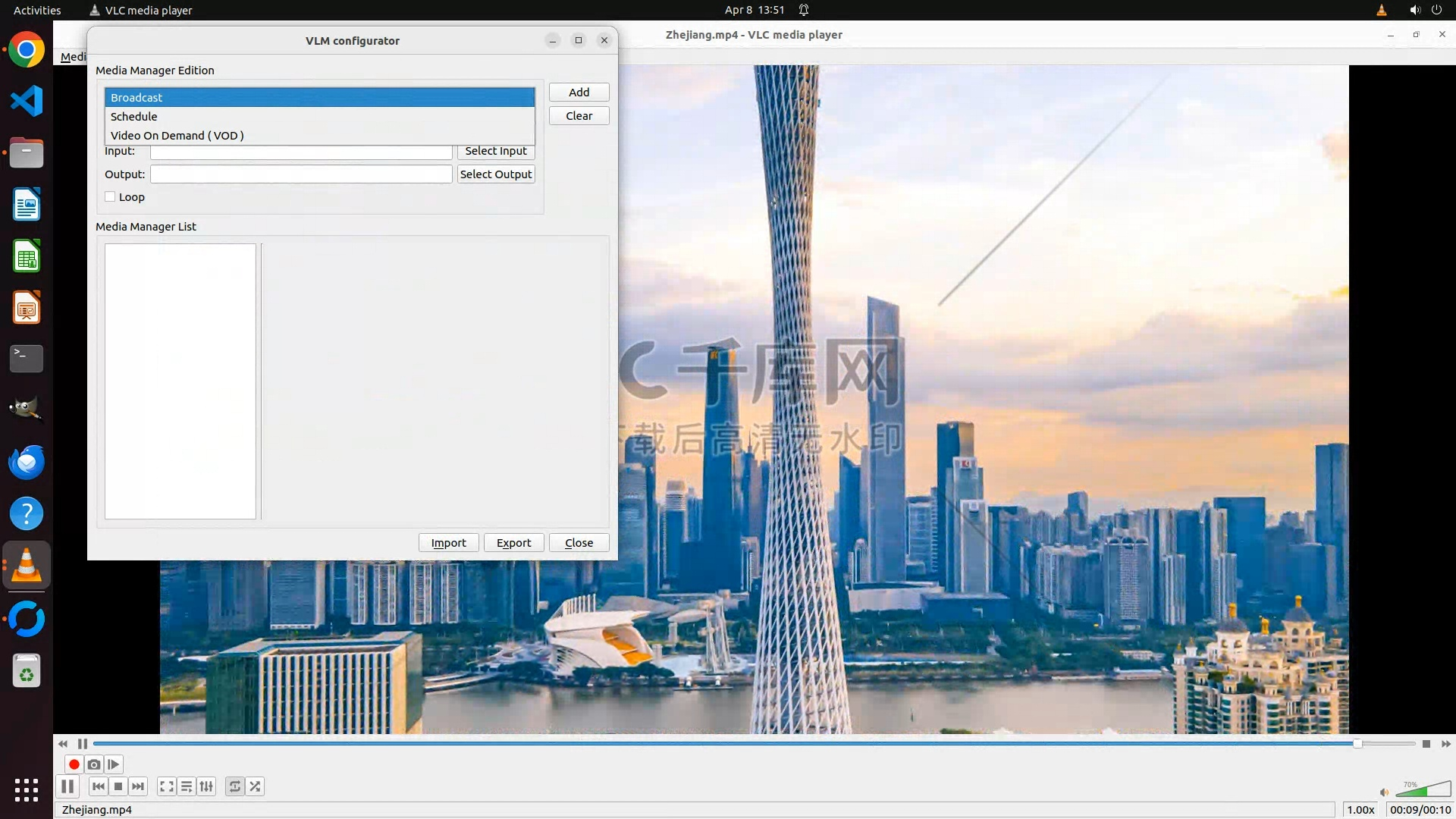
Task: Click the Select Output button
Action: click(x=496, y=174)
